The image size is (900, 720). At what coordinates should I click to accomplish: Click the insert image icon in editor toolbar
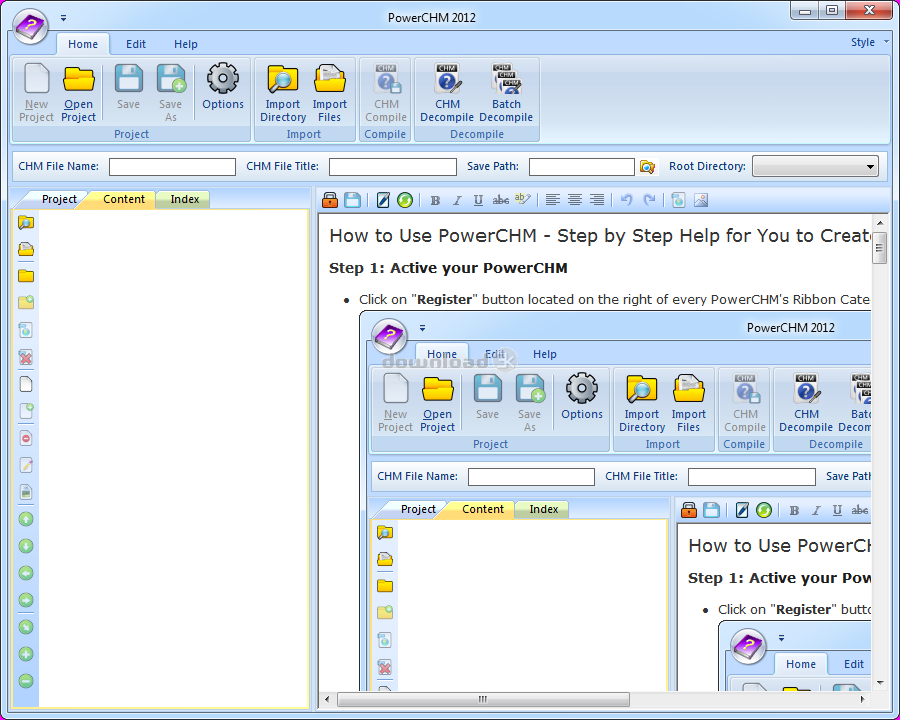[701, 200]
